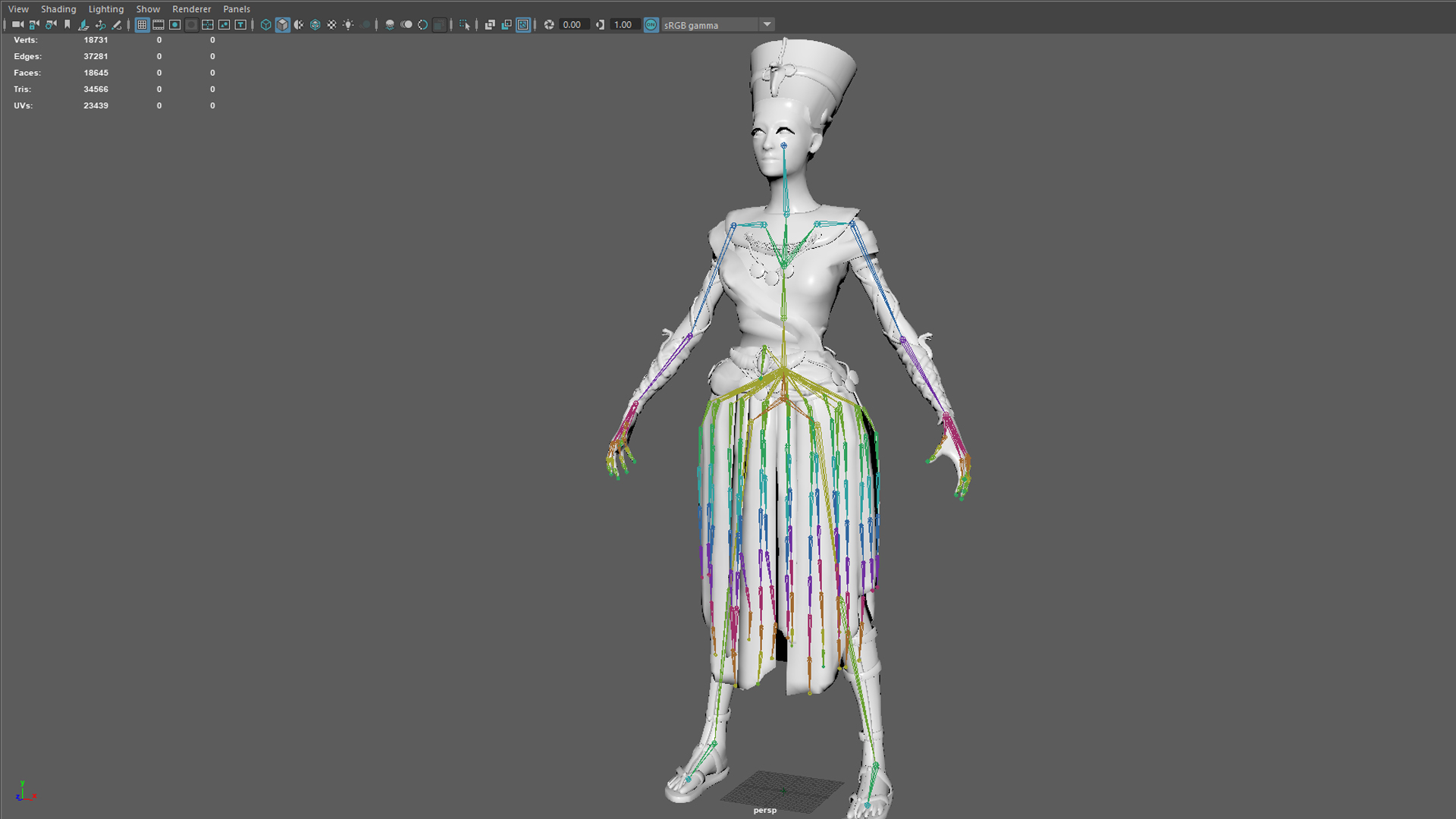Open the Panels menu
Screen dimensions: 1456x819
click(237, 9)
